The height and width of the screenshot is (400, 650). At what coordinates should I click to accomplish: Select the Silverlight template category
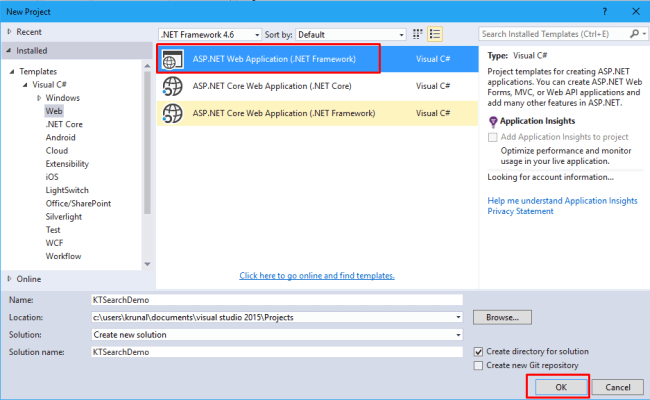pos(64,217)
